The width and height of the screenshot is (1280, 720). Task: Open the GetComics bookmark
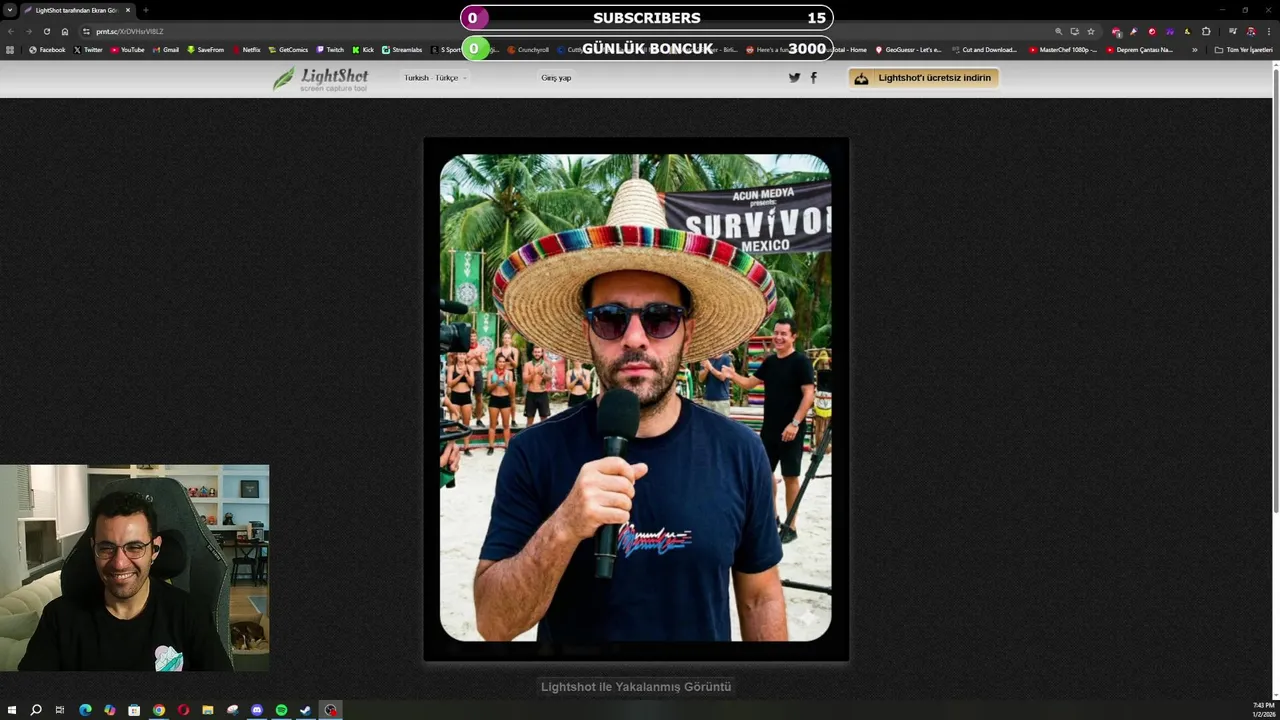288,49
